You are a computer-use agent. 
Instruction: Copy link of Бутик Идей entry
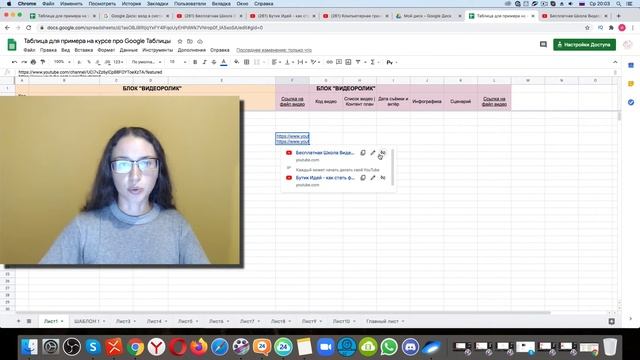363,178
